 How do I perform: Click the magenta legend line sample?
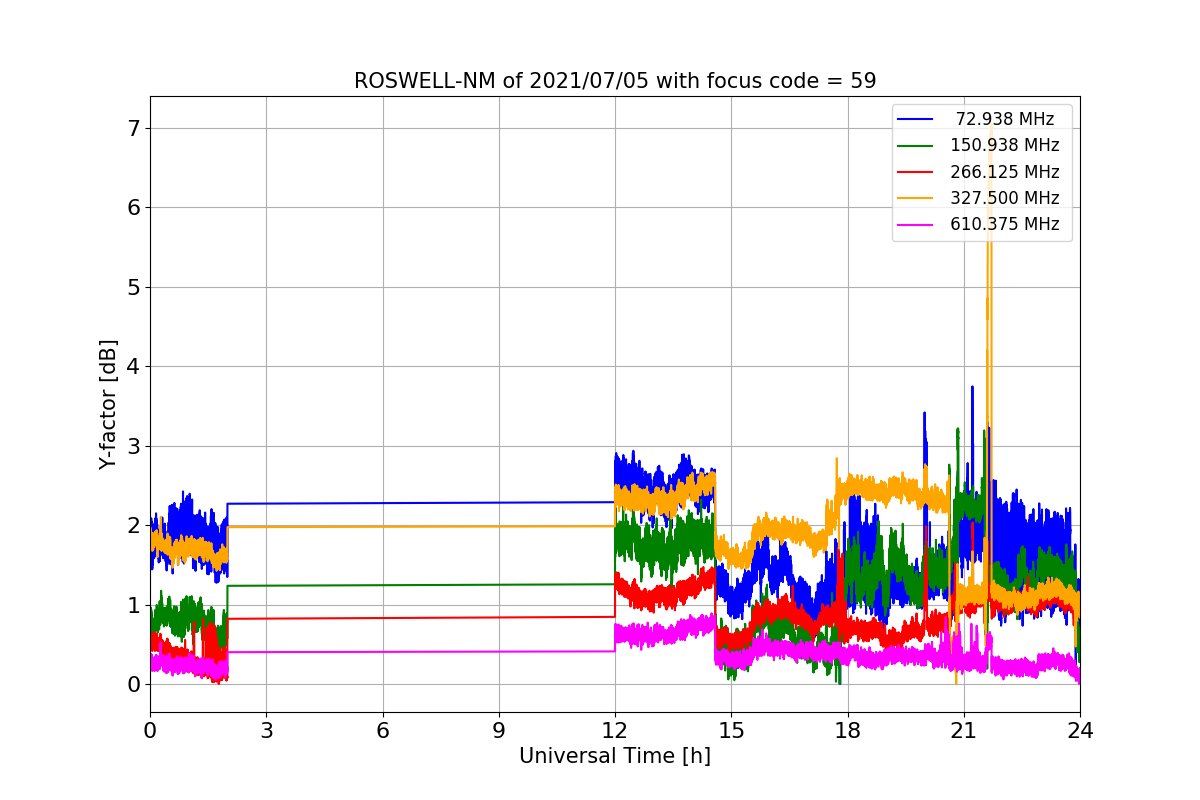tap(917, 225)
